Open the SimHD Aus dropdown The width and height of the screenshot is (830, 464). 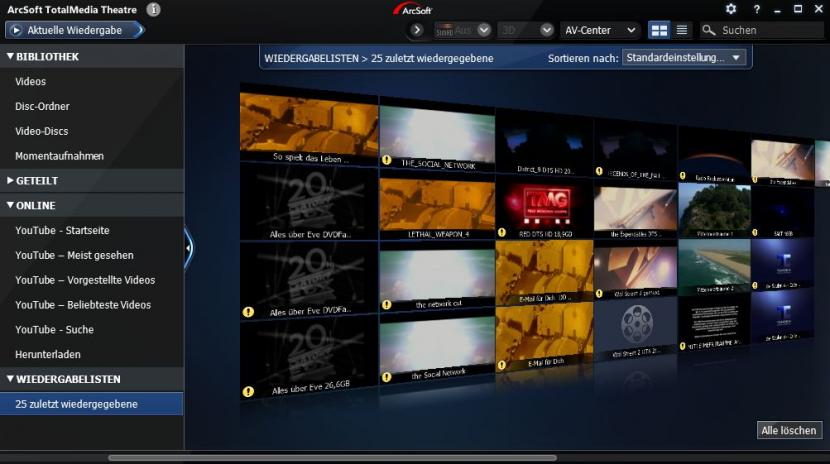click(483, 30)
